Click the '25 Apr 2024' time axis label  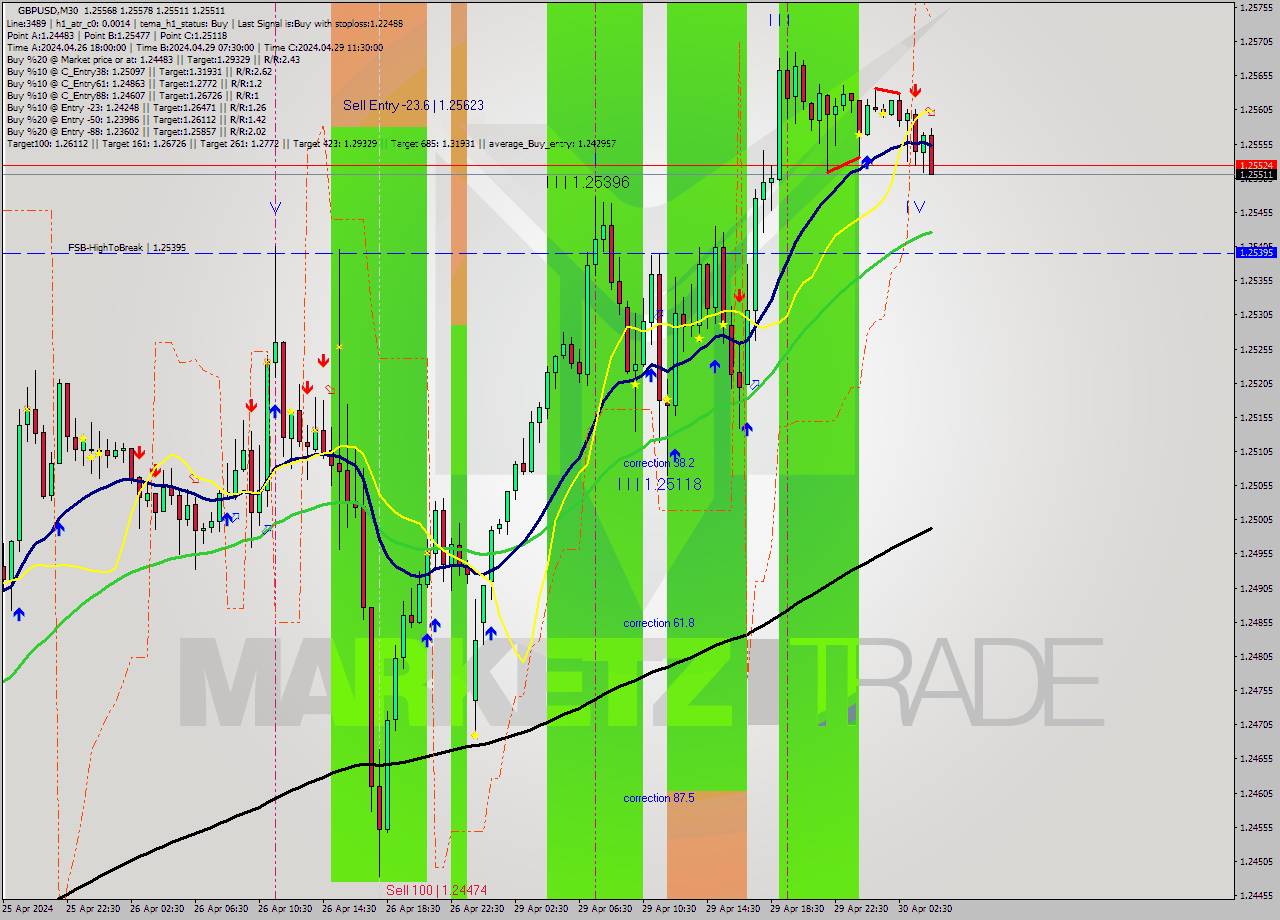click(27, 909)
